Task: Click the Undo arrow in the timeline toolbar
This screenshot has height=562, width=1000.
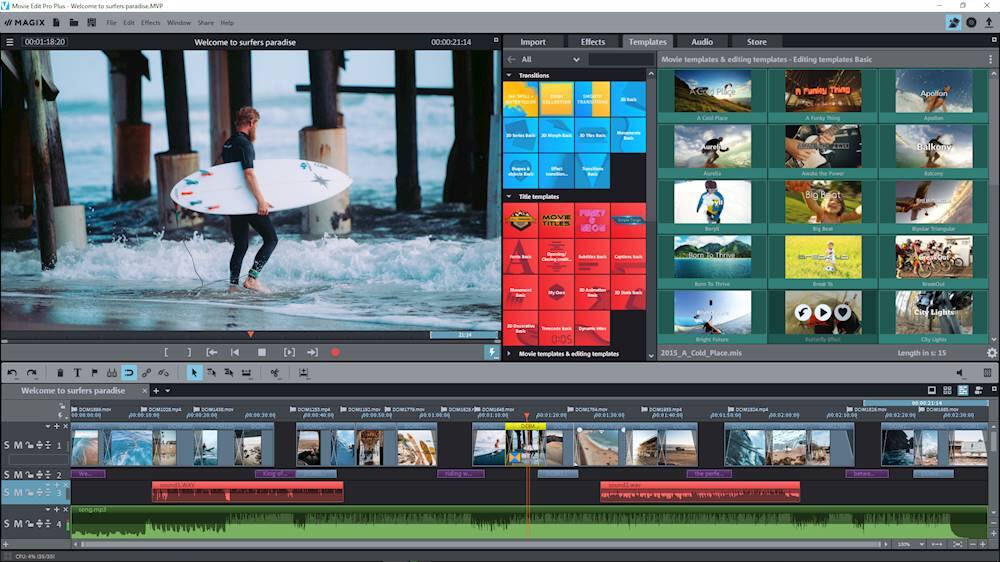Action: (12, 373)
